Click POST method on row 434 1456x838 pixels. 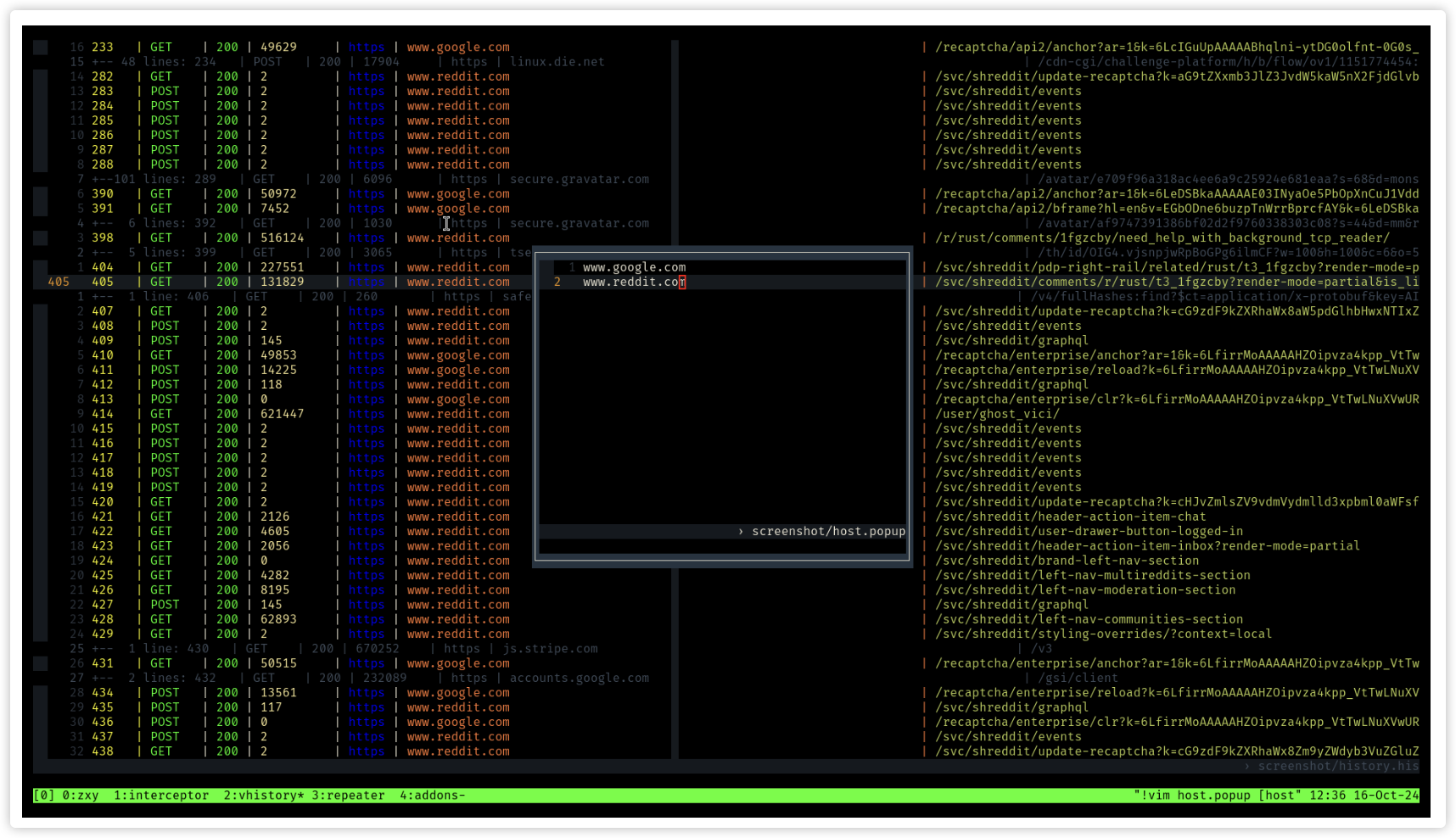click(165, 693)
